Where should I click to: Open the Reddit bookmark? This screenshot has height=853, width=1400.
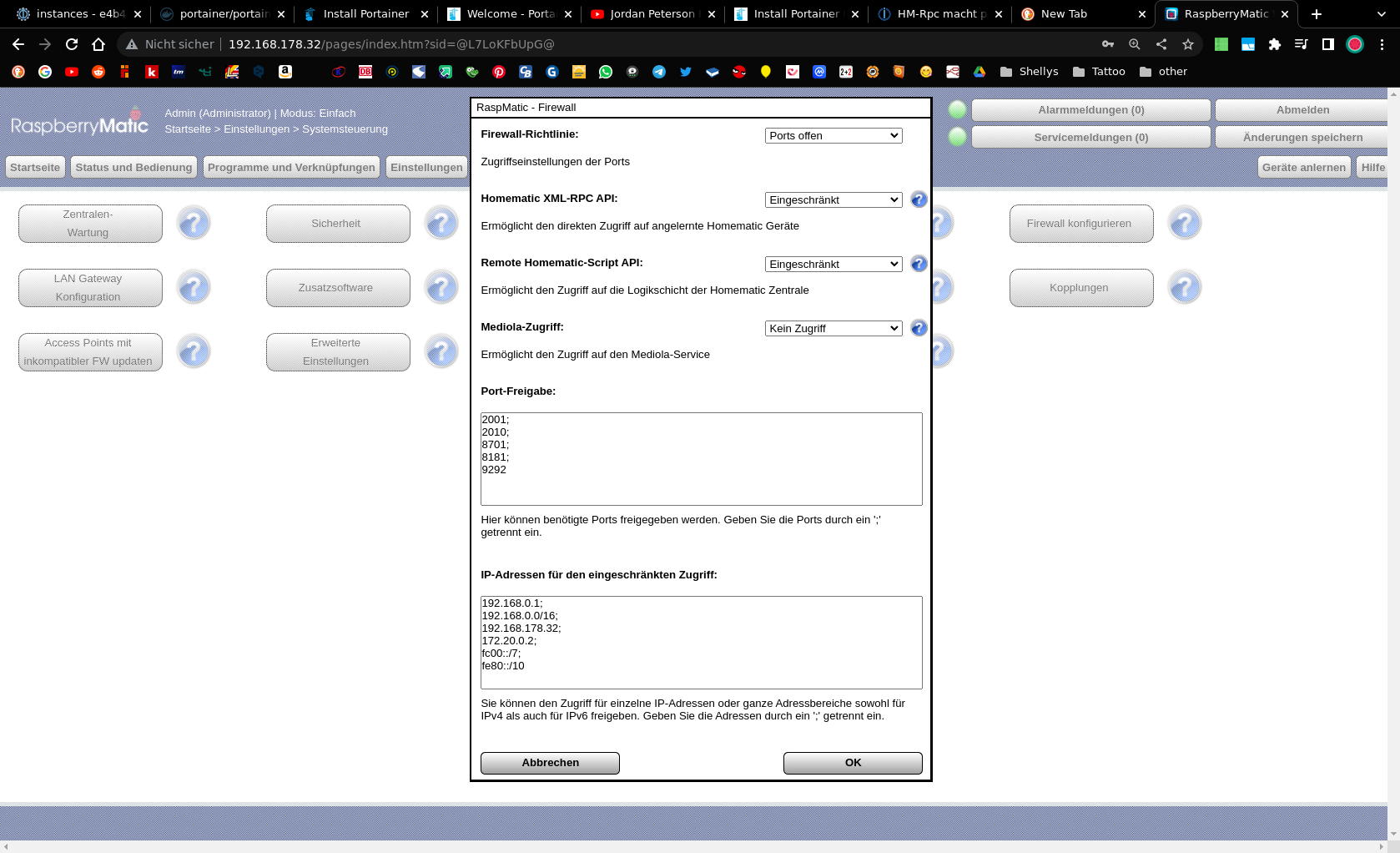point(98,72)
